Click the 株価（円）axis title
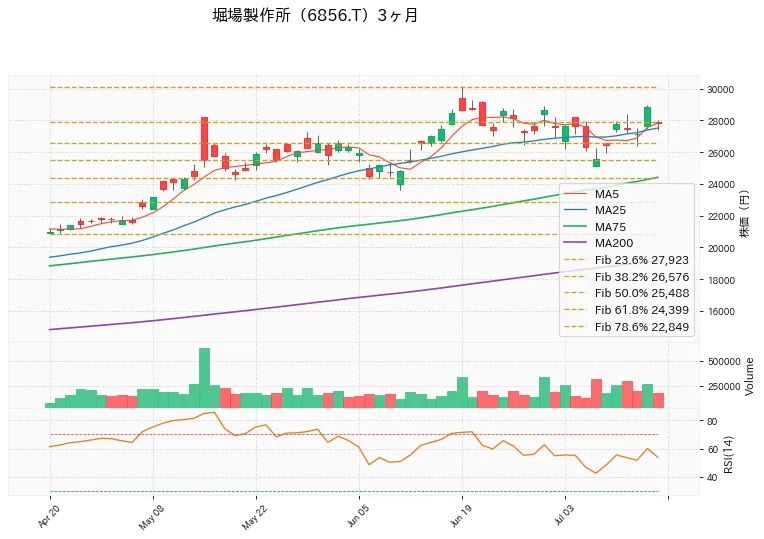Screen dimensions: 764x539 click(x=745, y=213)
